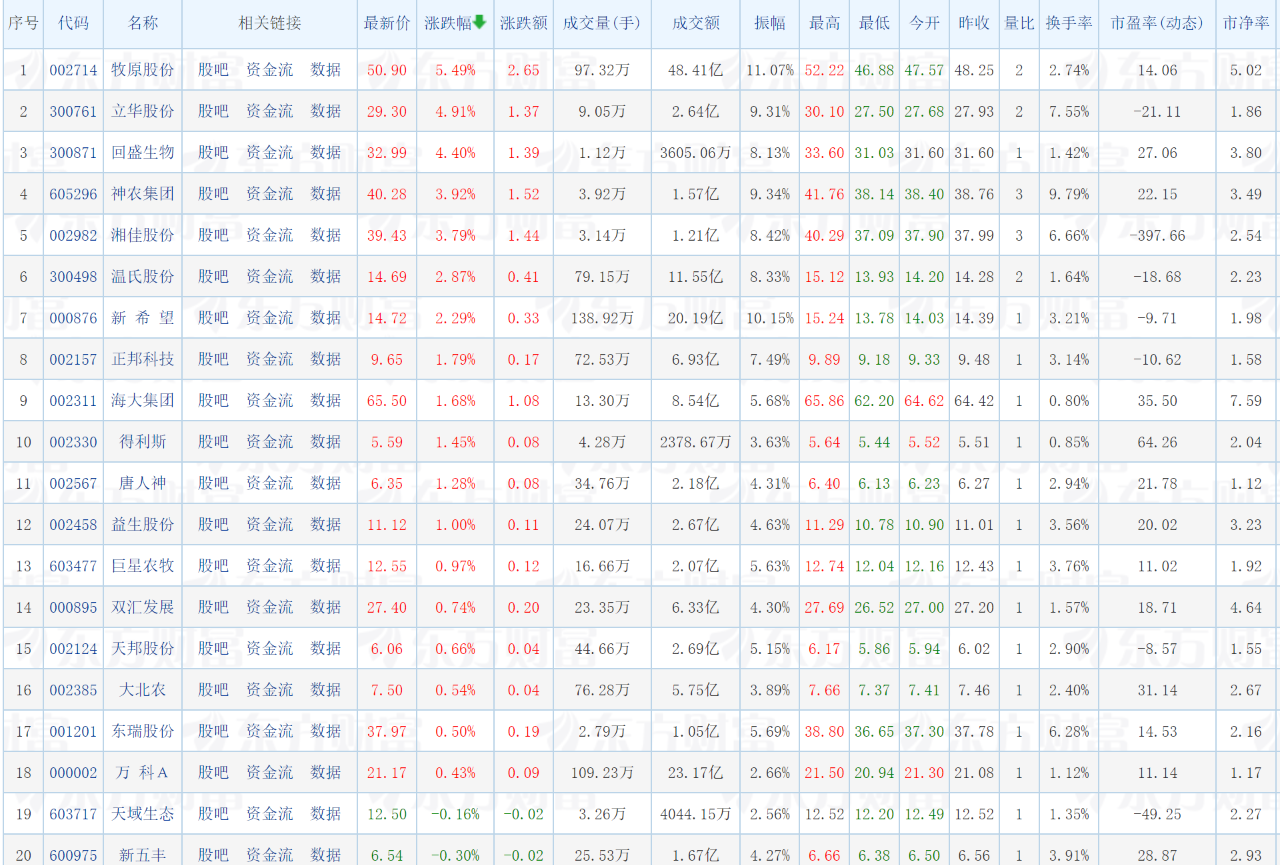Open 股吧 link for 海大集团
Image resolution: width=1280 pixels, height=865 pixels.
(x=213, y=400)
